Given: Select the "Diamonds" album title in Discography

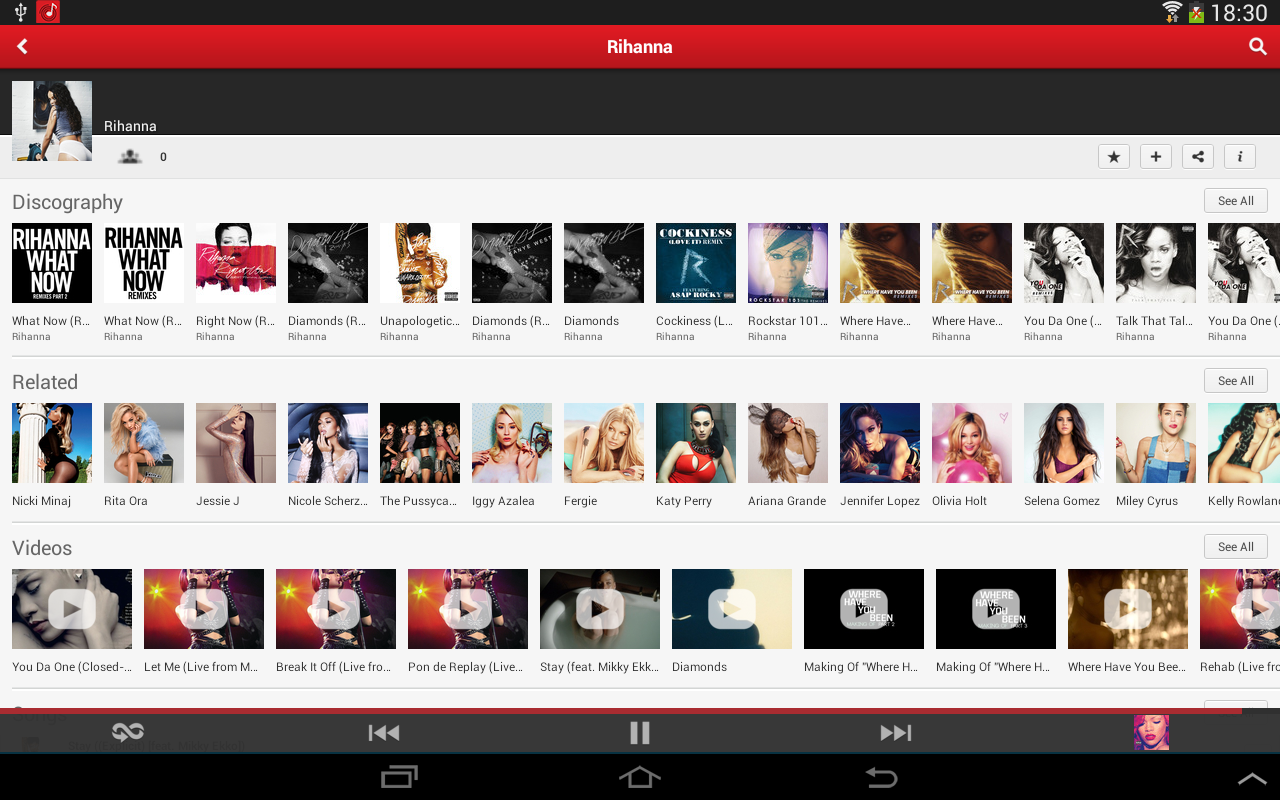Looking at the screenshot, I should (x=591, y=321).
